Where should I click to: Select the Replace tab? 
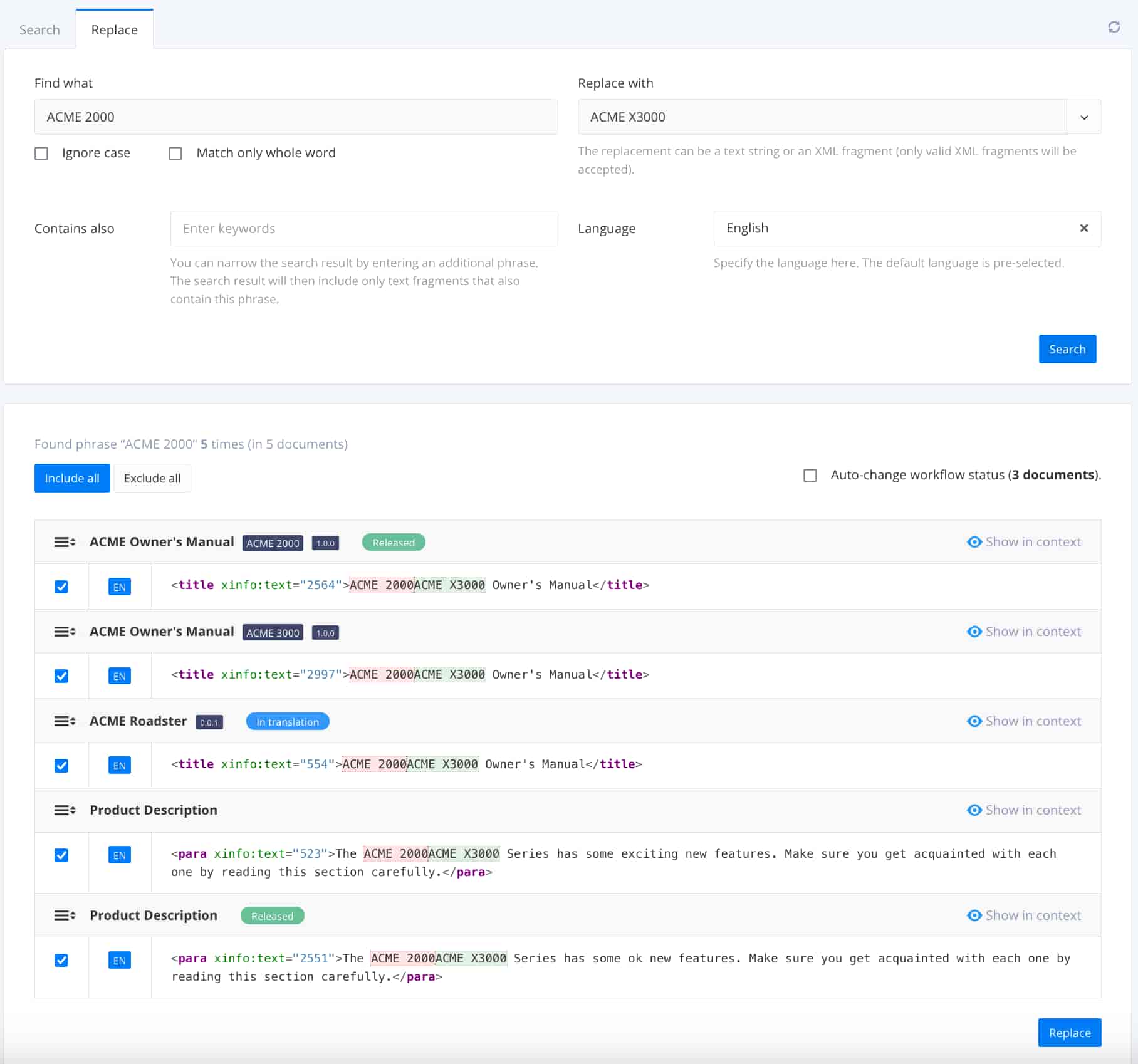click(x=114, y=30)
